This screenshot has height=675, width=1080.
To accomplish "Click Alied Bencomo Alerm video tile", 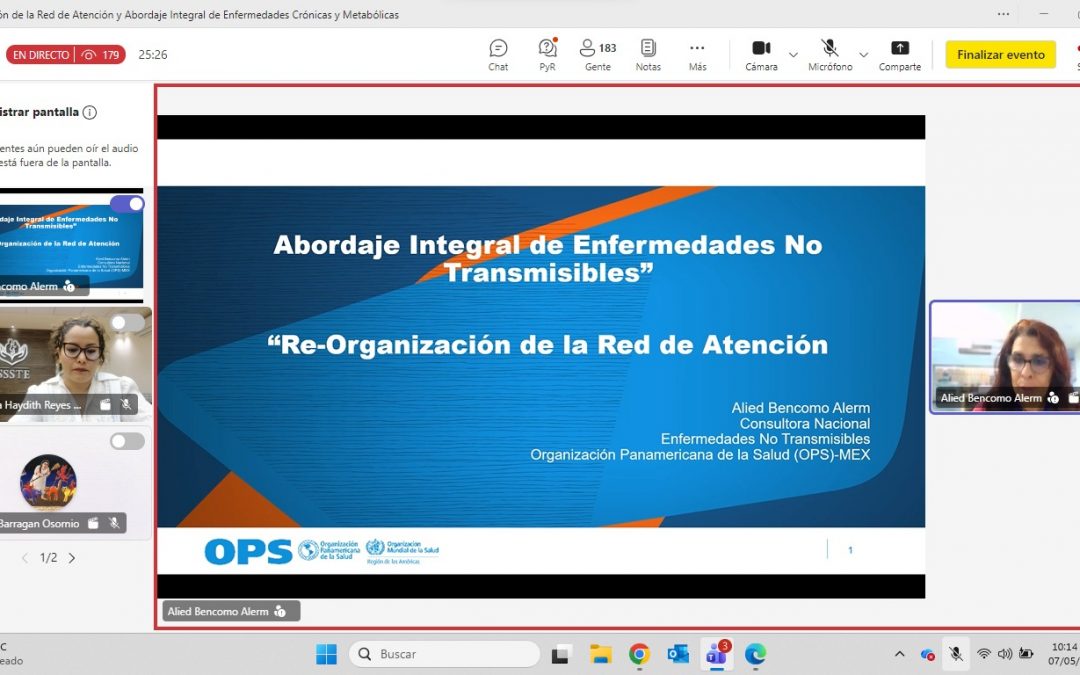I will (x=1005, y=357).
